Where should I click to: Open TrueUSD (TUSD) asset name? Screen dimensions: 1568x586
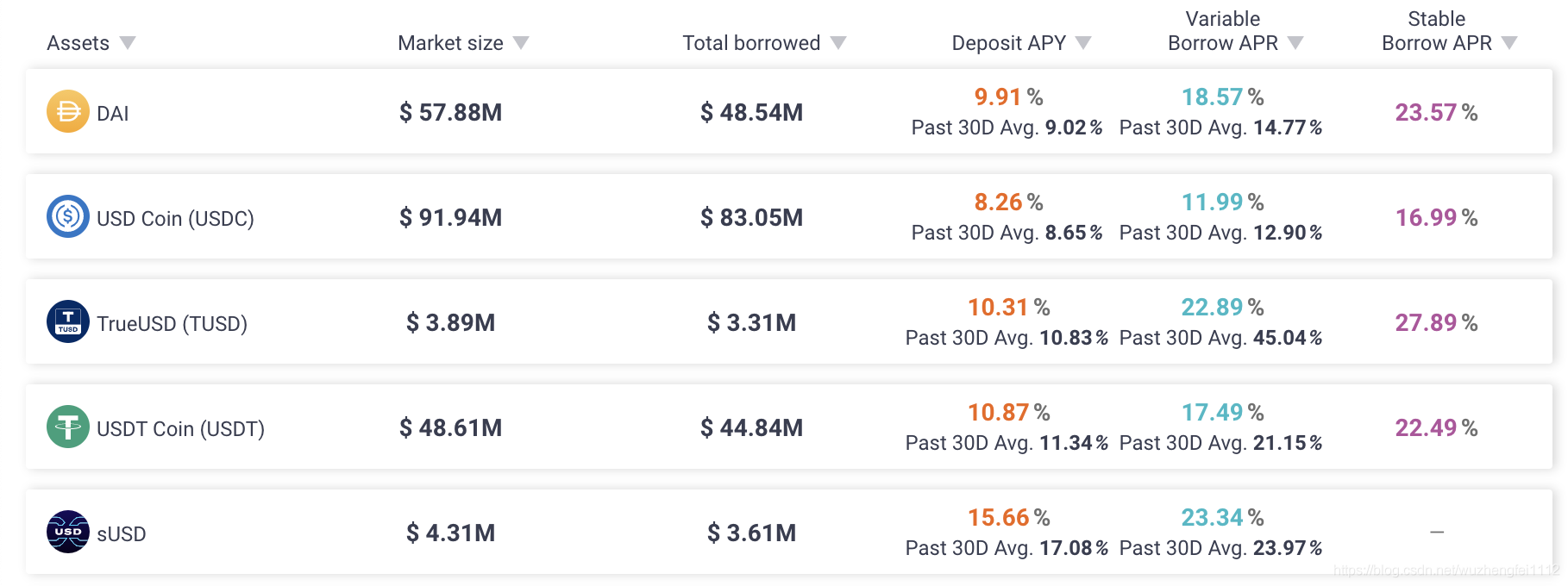172,324
